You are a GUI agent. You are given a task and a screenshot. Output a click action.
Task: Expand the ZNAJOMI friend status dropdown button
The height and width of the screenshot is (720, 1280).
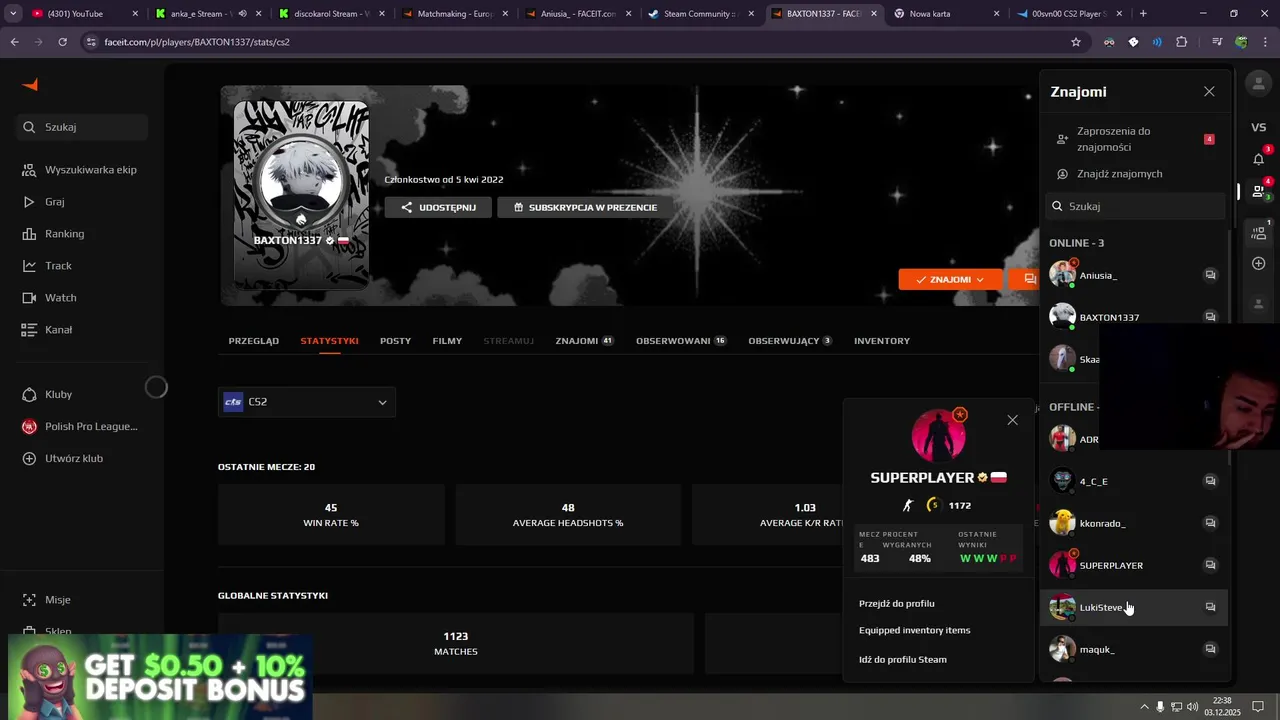tap(950, 280)
